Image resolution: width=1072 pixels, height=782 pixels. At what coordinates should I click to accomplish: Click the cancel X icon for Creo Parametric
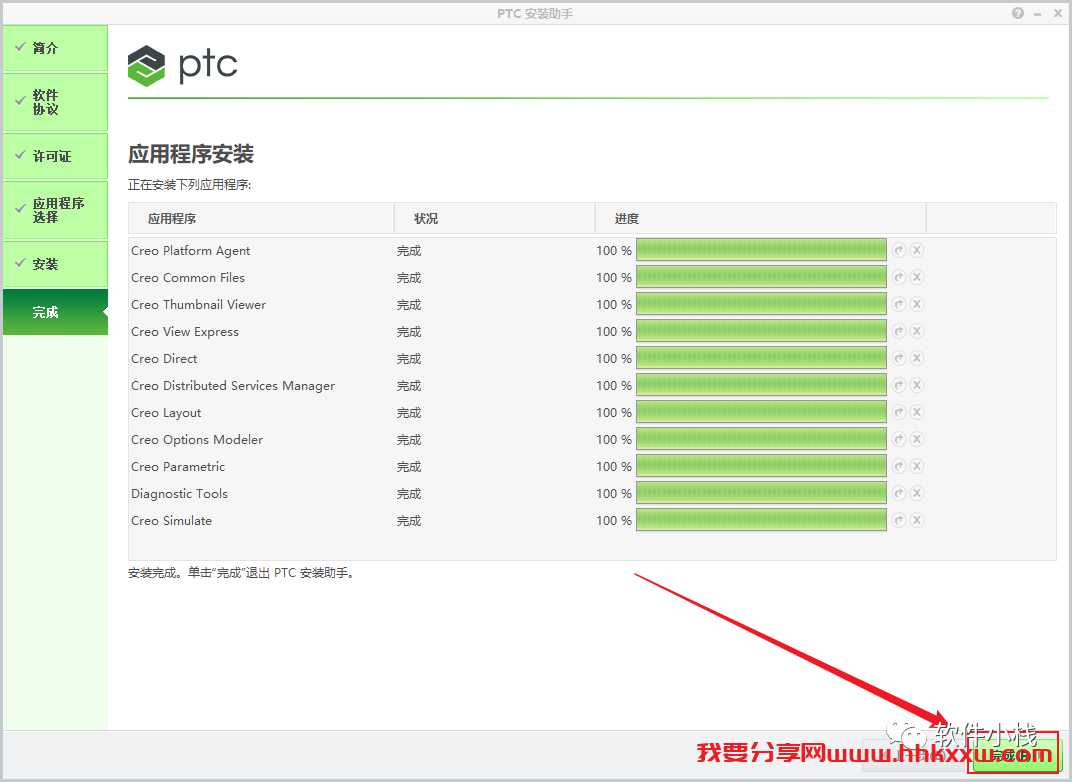pyautogui.click(x=917, y=466)
